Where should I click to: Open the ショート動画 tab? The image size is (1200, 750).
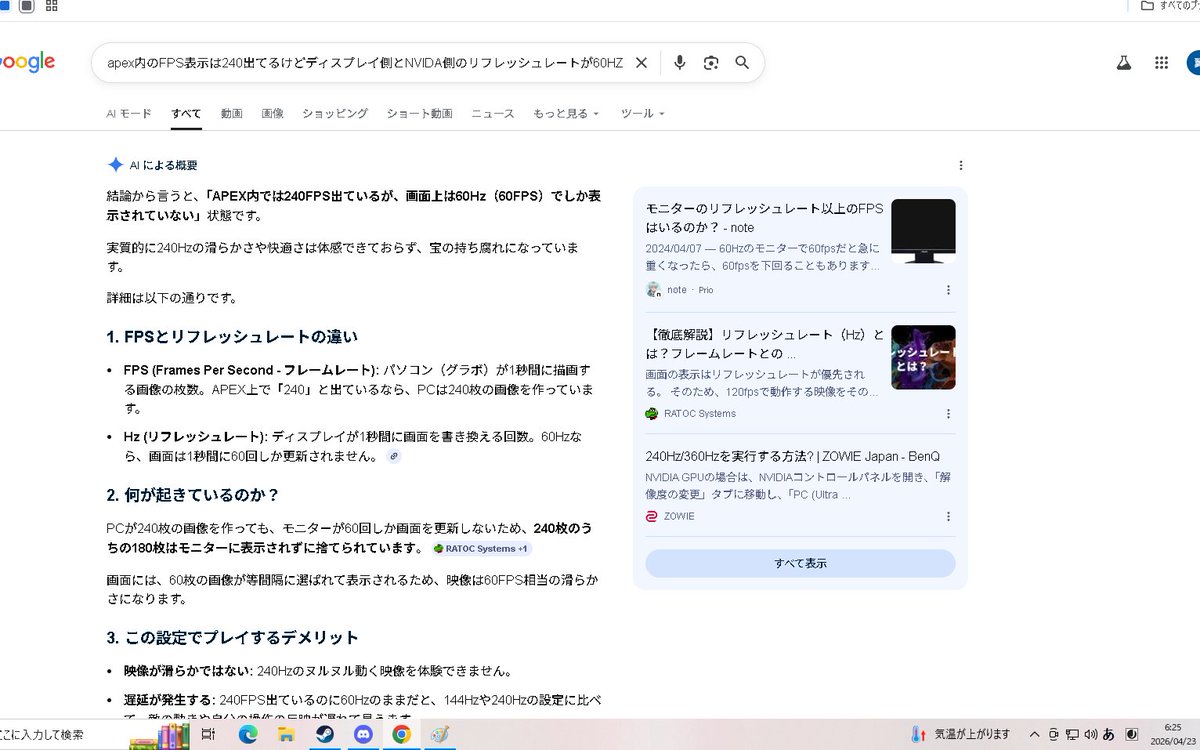pyautogui.click(x=420, y=114)
